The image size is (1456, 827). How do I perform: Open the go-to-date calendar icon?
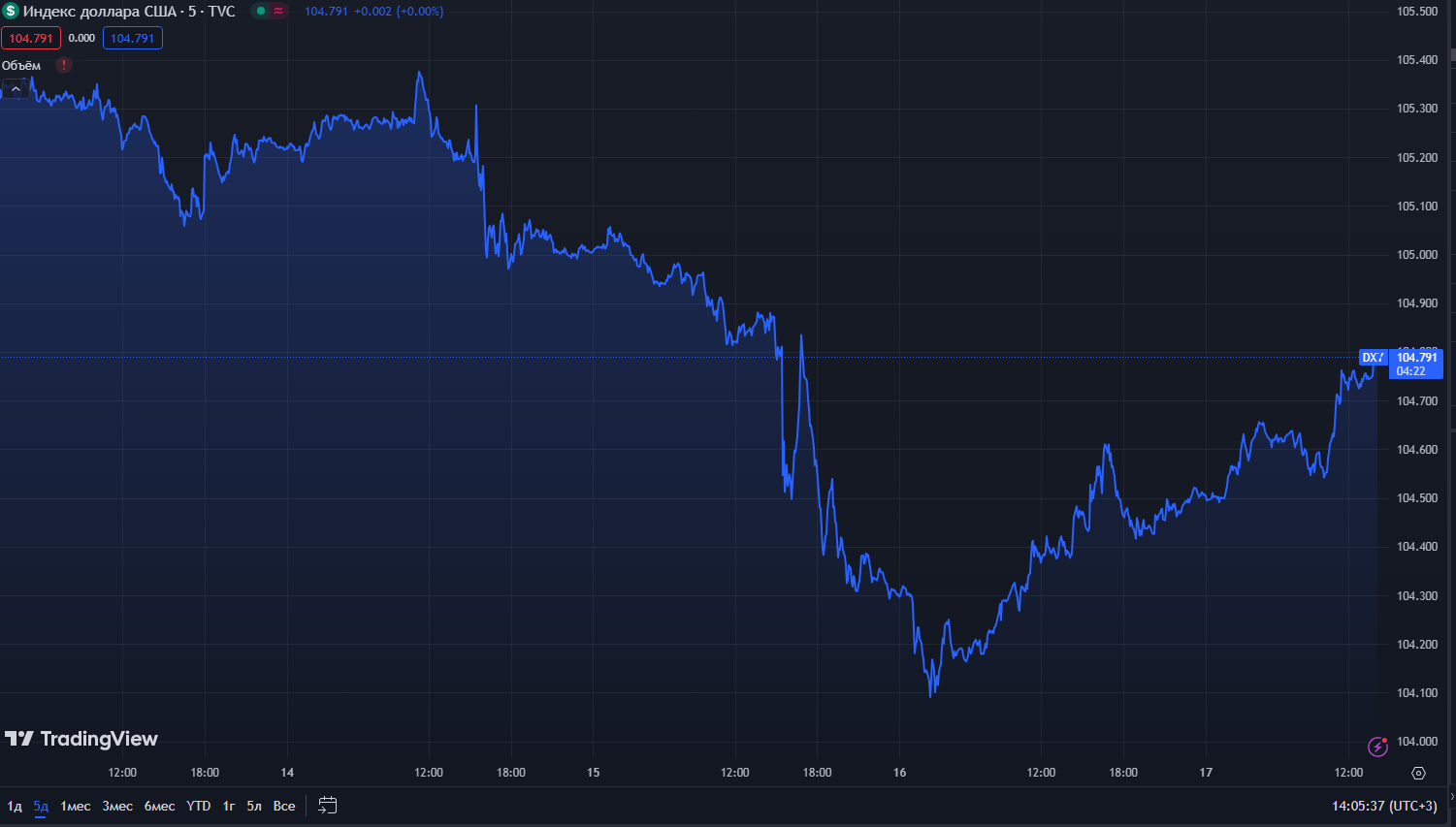(328, 806)
